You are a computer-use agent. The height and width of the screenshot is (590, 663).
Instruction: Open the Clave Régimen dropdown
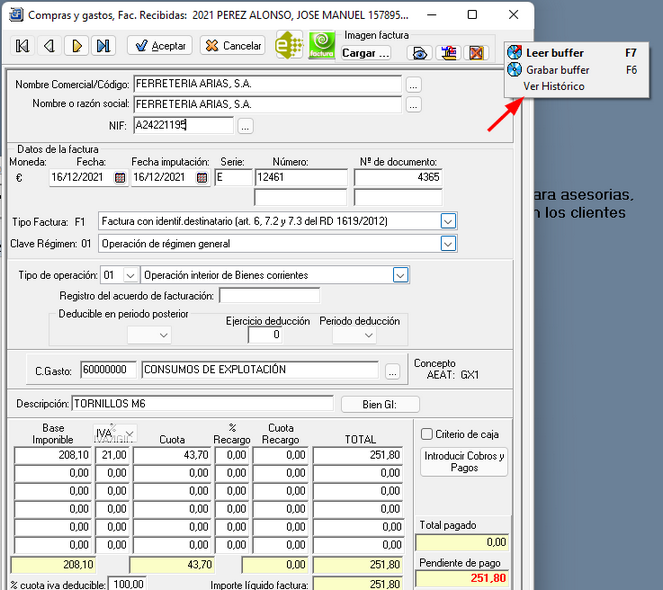(x=448, y=243)
